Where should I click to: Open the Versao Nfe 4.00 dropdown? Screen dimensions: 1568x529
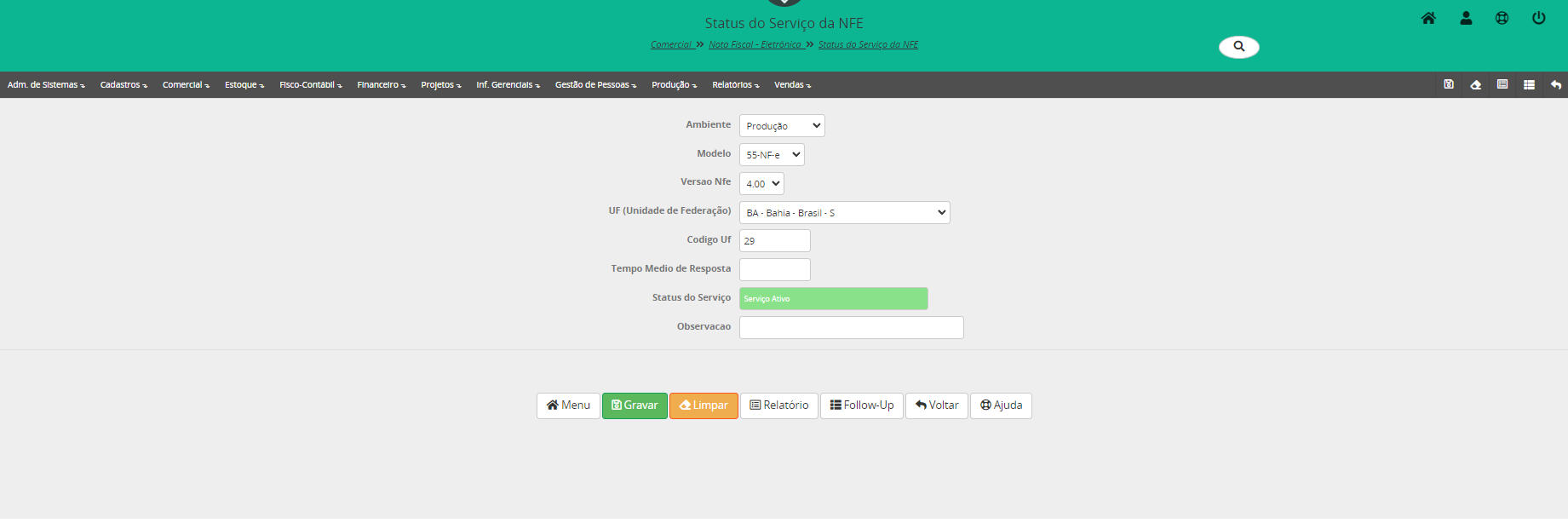[x=761, y=184]
